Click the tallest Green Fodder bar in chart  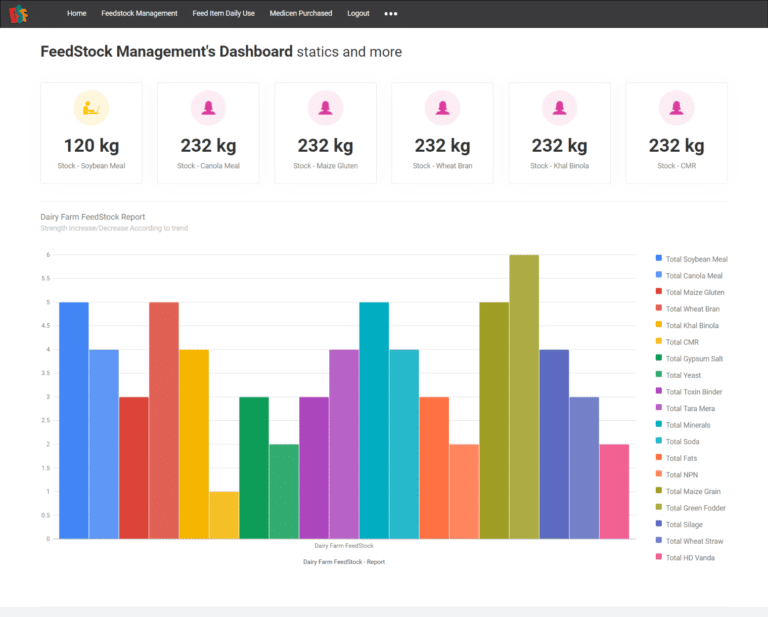coord(524,400)
